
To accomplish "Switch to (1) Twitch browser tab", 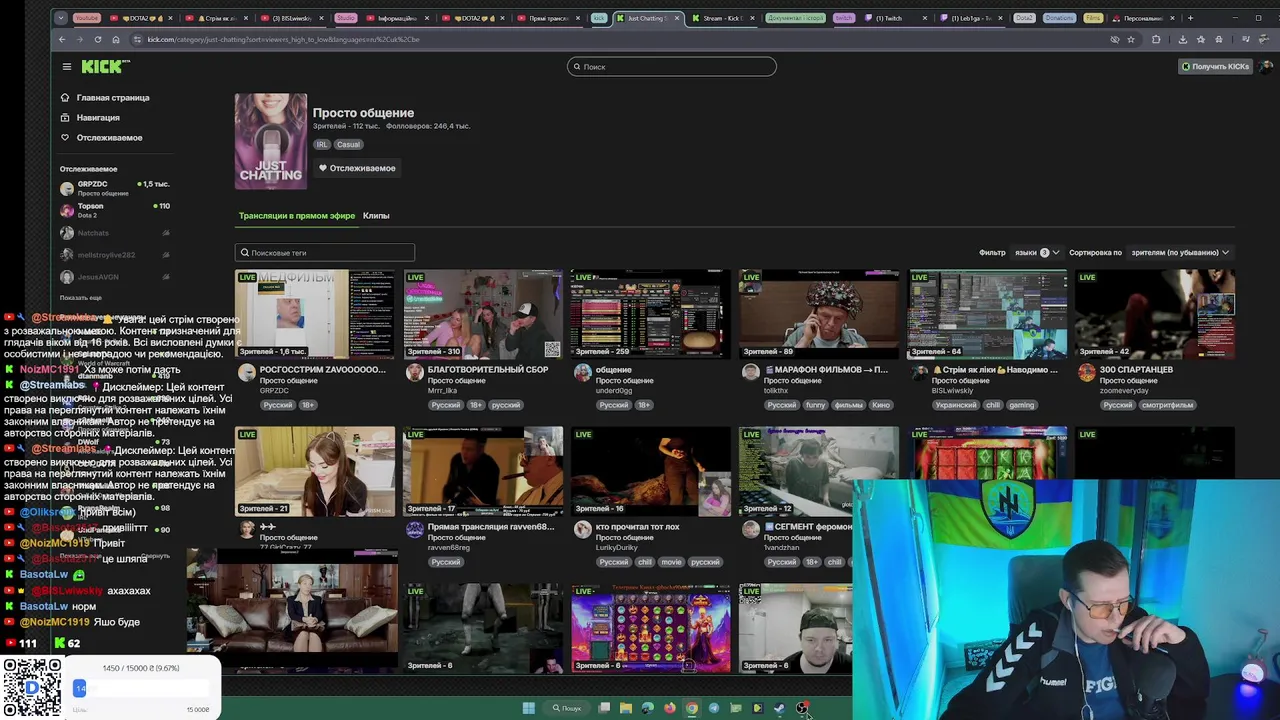I will pyautogui.click(x=893, y=18).
